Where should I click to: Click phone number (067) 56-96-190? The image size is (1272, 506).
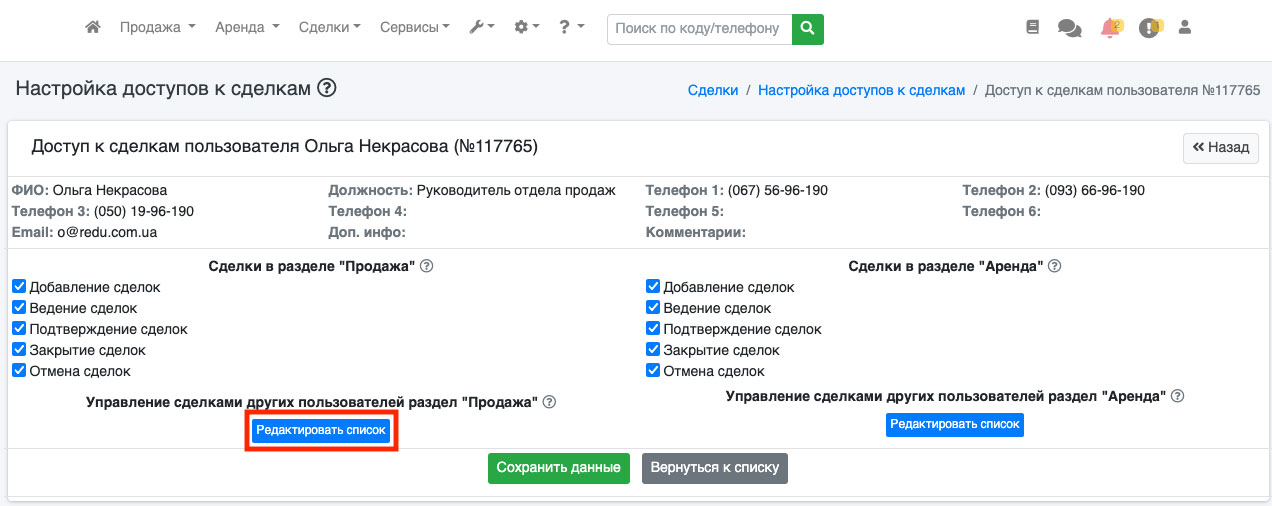point(778,190)
